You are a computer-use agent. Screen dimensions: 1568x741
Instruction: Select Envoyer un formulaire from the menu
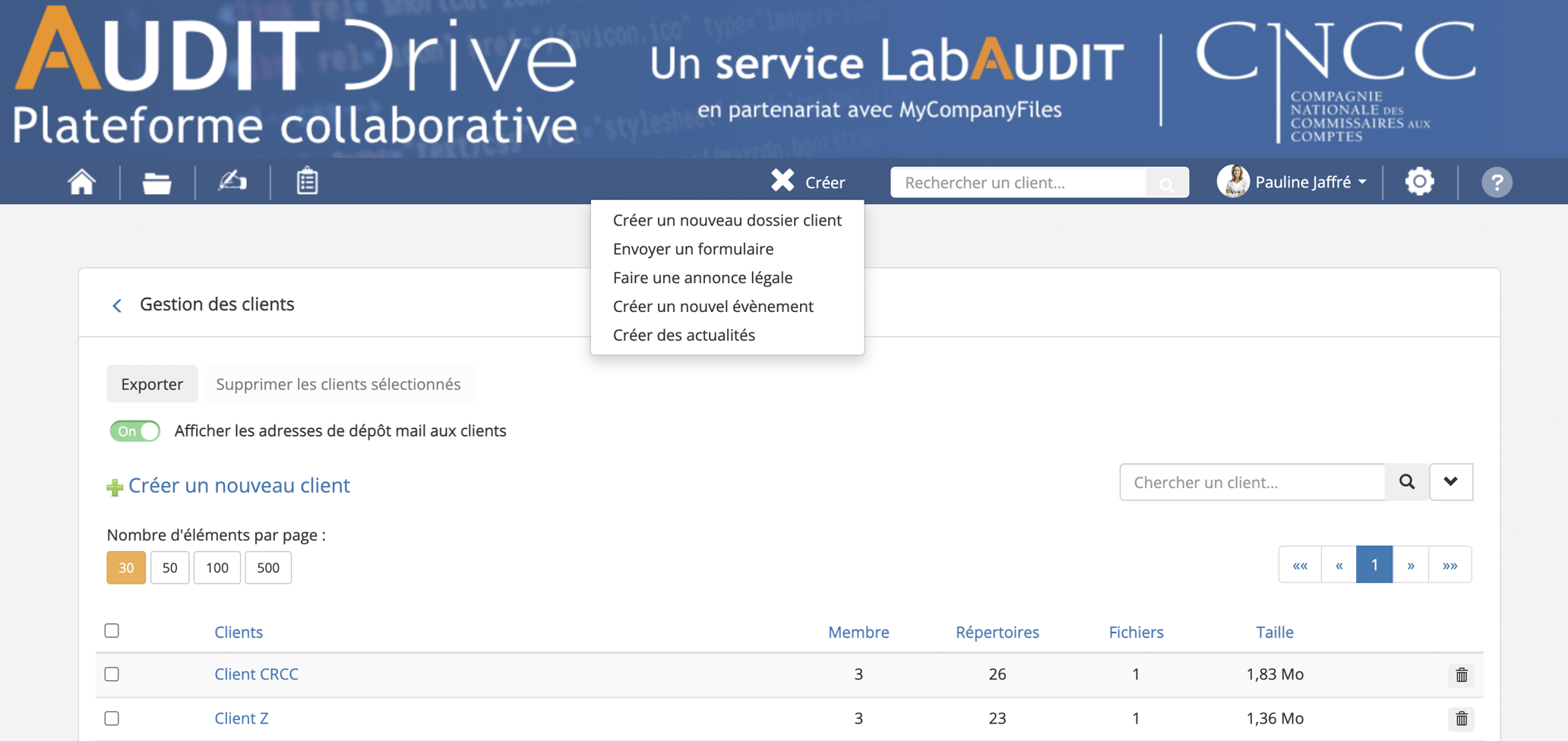point(694,248)
